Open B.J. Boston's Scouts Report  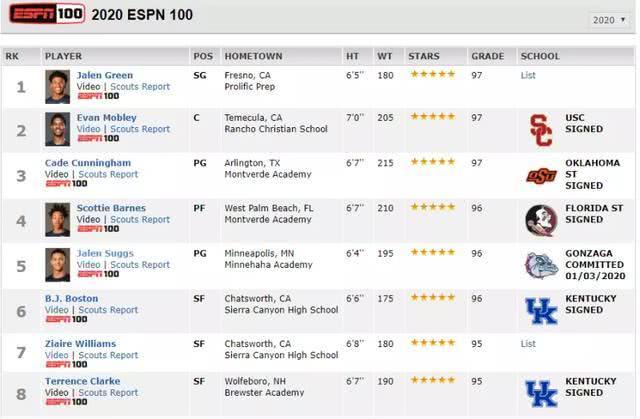[x=108, y=310]
